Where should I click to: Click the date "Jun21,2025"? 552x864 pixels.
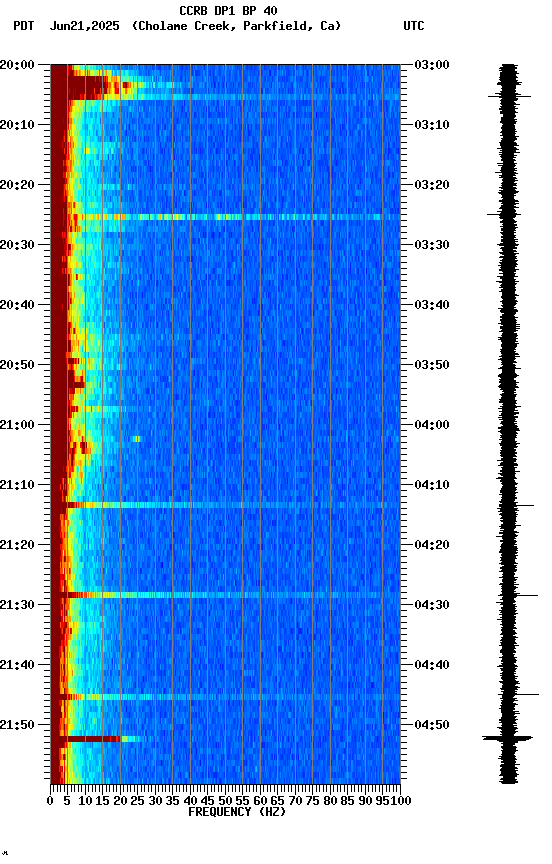click(84, 26)
